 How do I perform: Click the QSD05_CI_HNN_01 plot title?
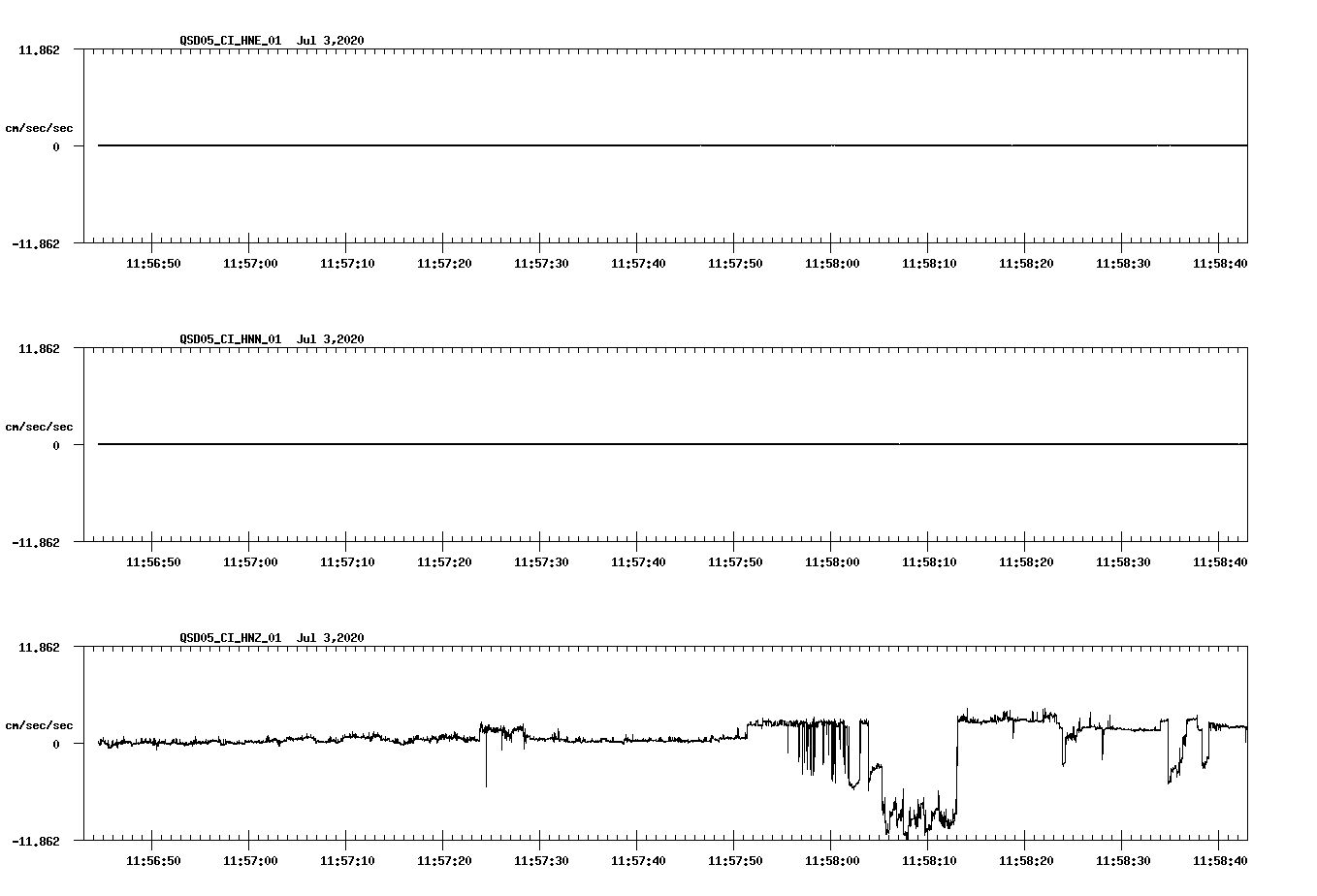[272, 339]
